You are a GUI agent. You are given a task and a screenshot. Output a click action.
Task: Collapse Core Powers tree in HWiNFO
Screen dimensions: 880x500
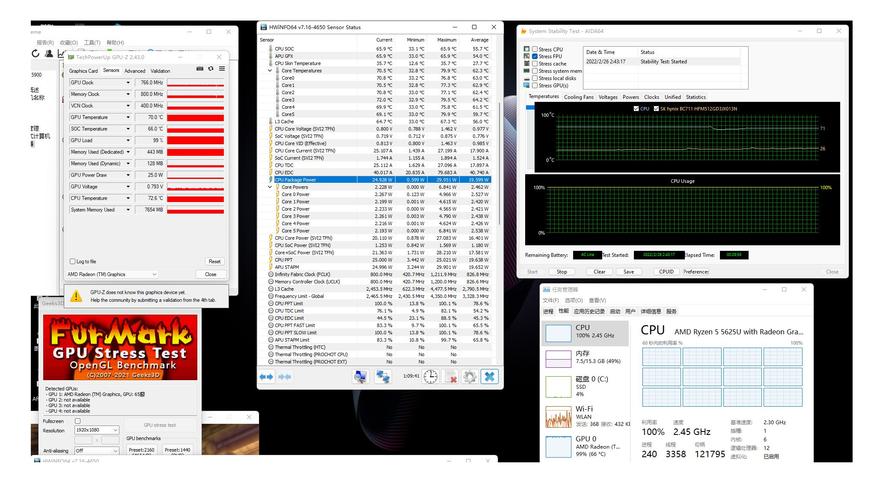(270, 187)
